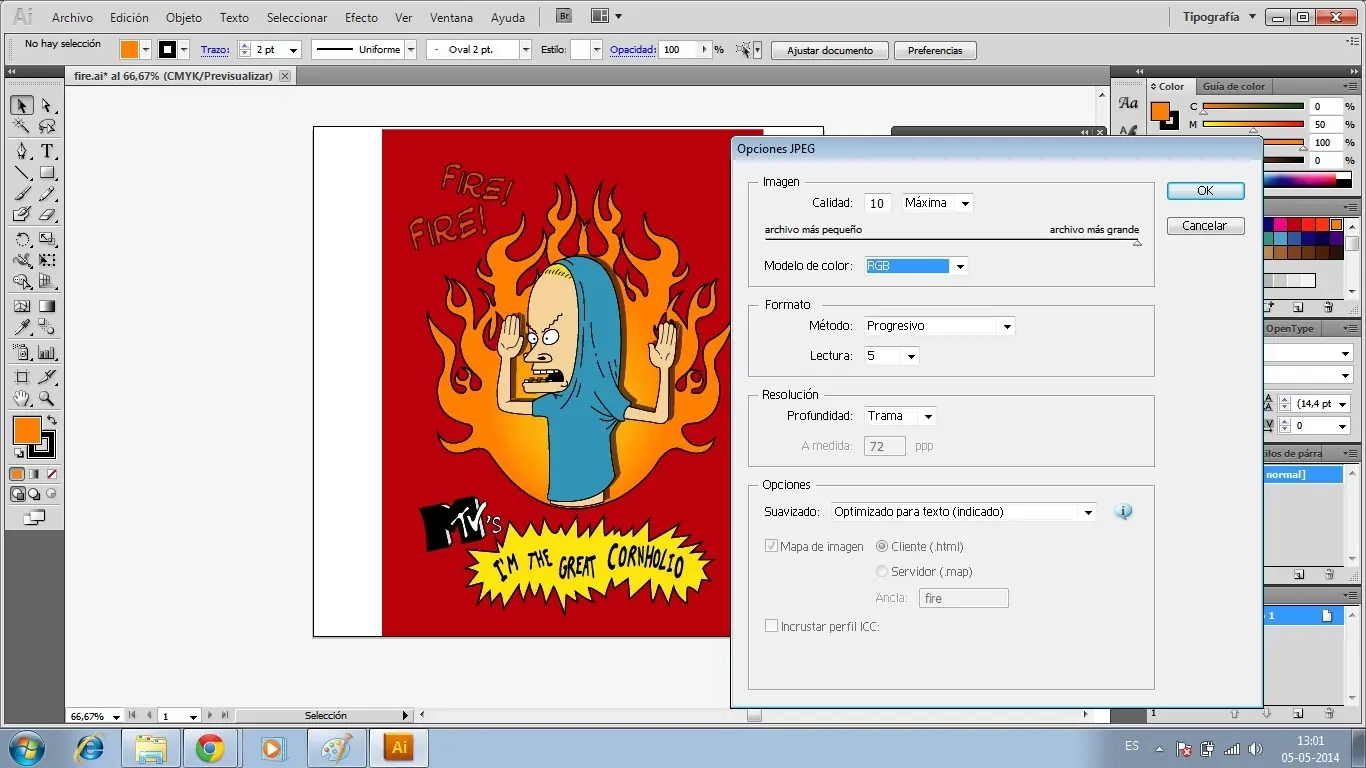
Task: Activate the Type (T) tool
Action: [x=47, y=151]
